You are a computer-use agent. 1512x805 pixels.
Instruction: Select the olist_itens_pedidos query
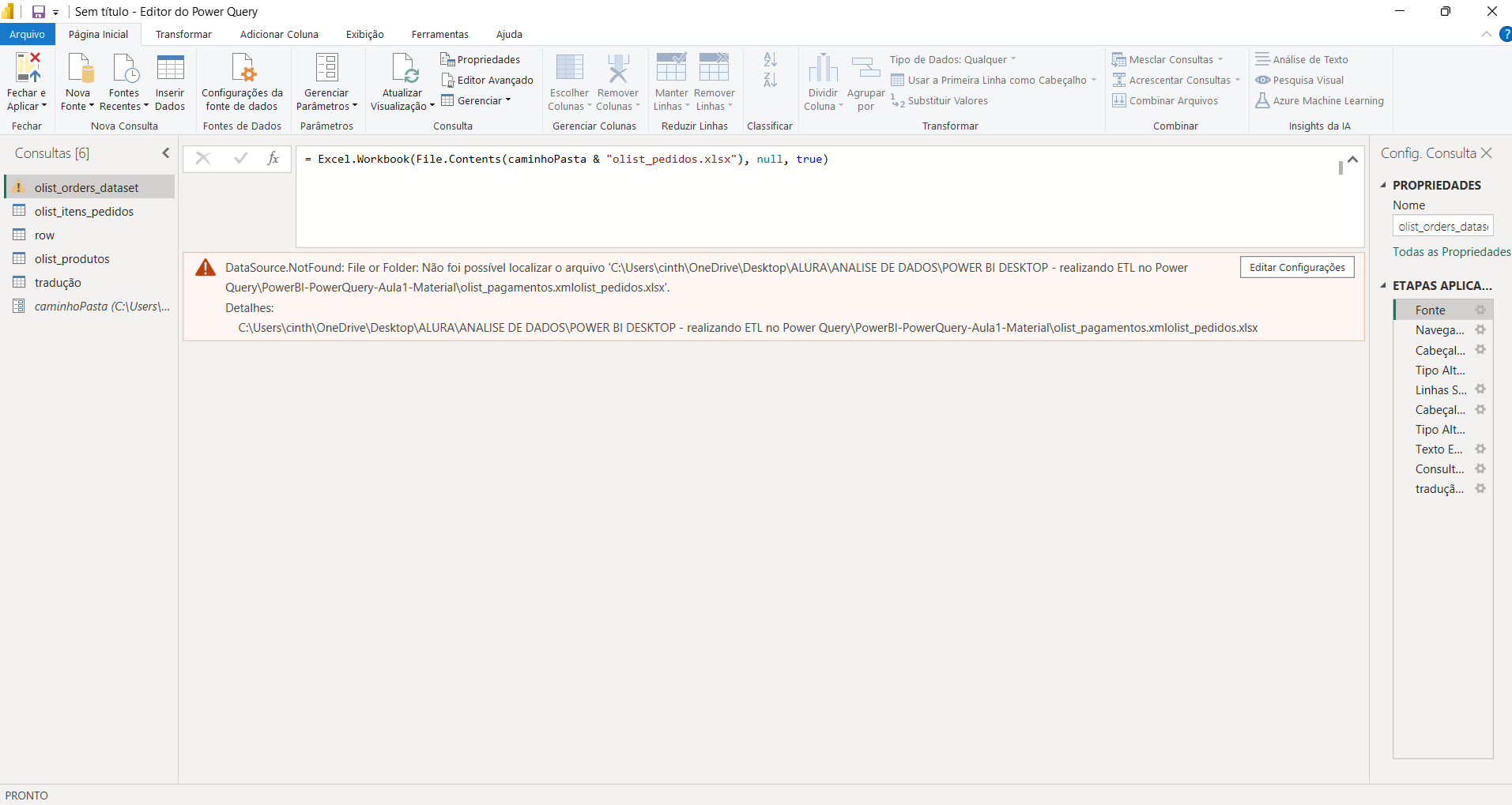pyautogui.click(x=89, y=211)
